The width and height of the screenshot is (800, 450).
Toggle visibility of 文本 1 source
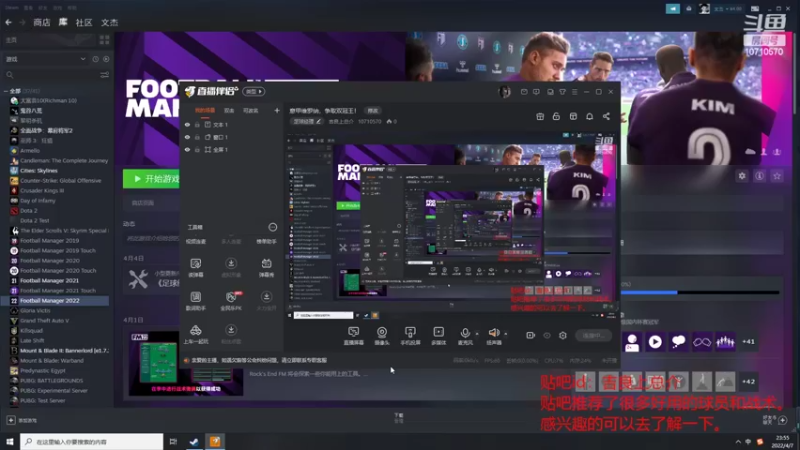click(187, 125)
